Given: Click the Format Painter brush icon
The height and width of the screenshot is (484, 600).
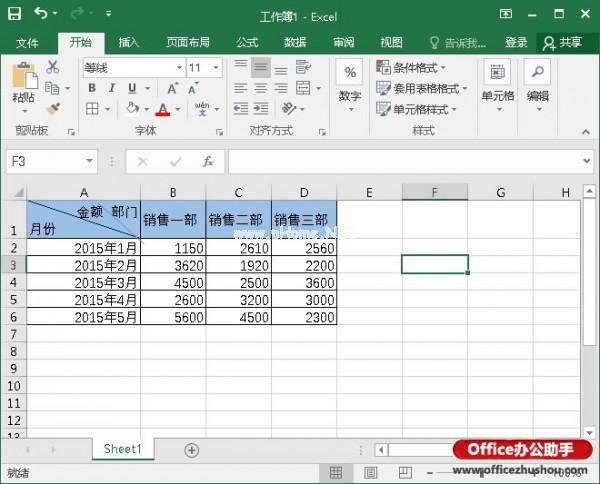Looking at the screenshot, I should coord(53,108).
